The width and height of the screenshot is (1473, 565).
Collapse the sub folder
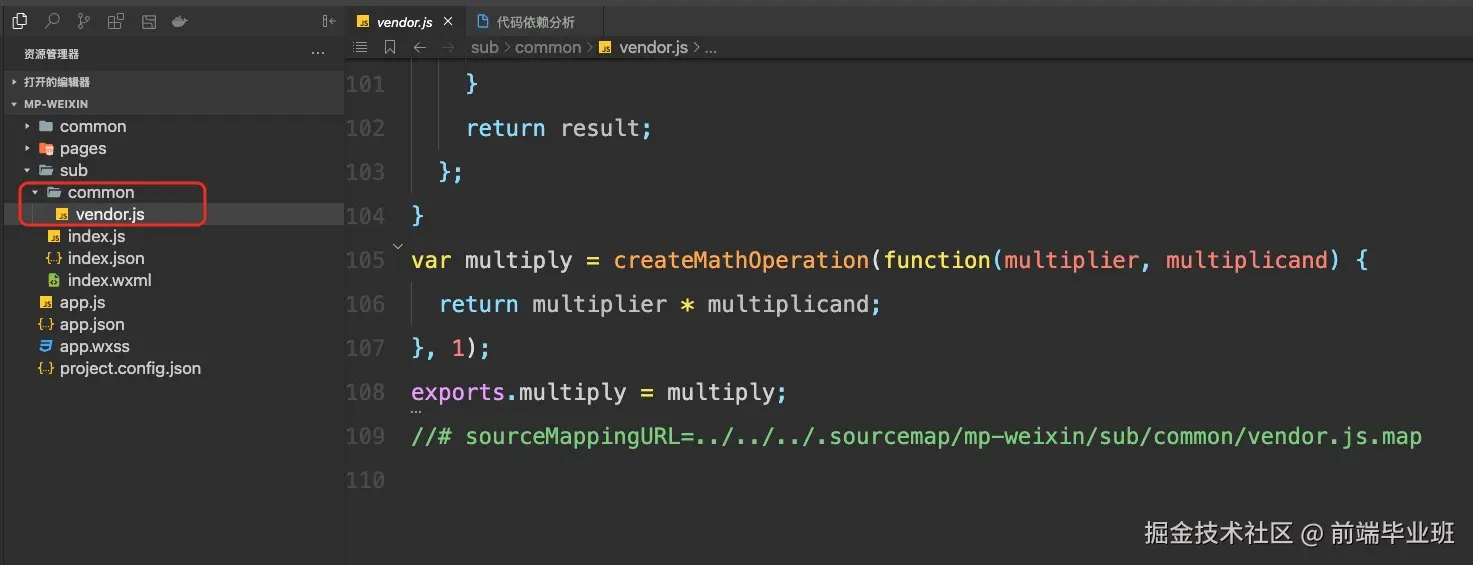(172, 170)
